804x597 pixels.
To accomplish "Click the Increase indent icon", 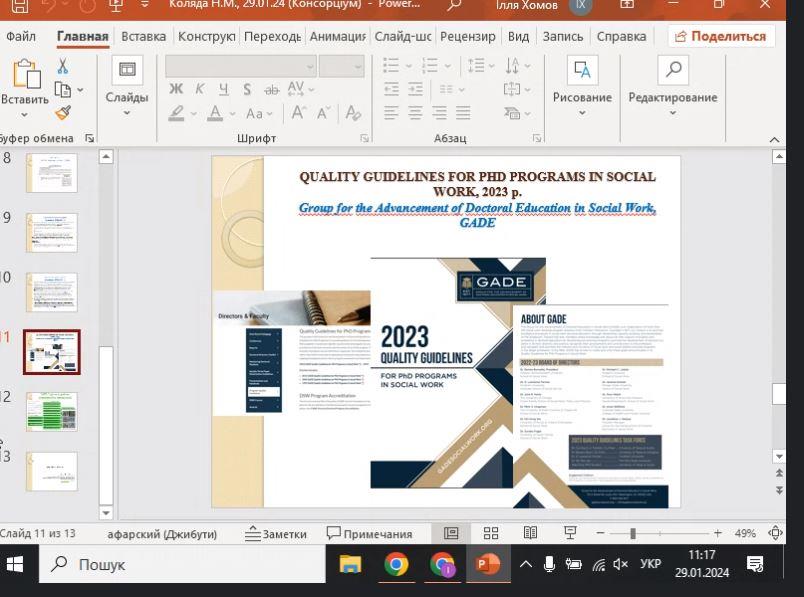I will 415,89.
